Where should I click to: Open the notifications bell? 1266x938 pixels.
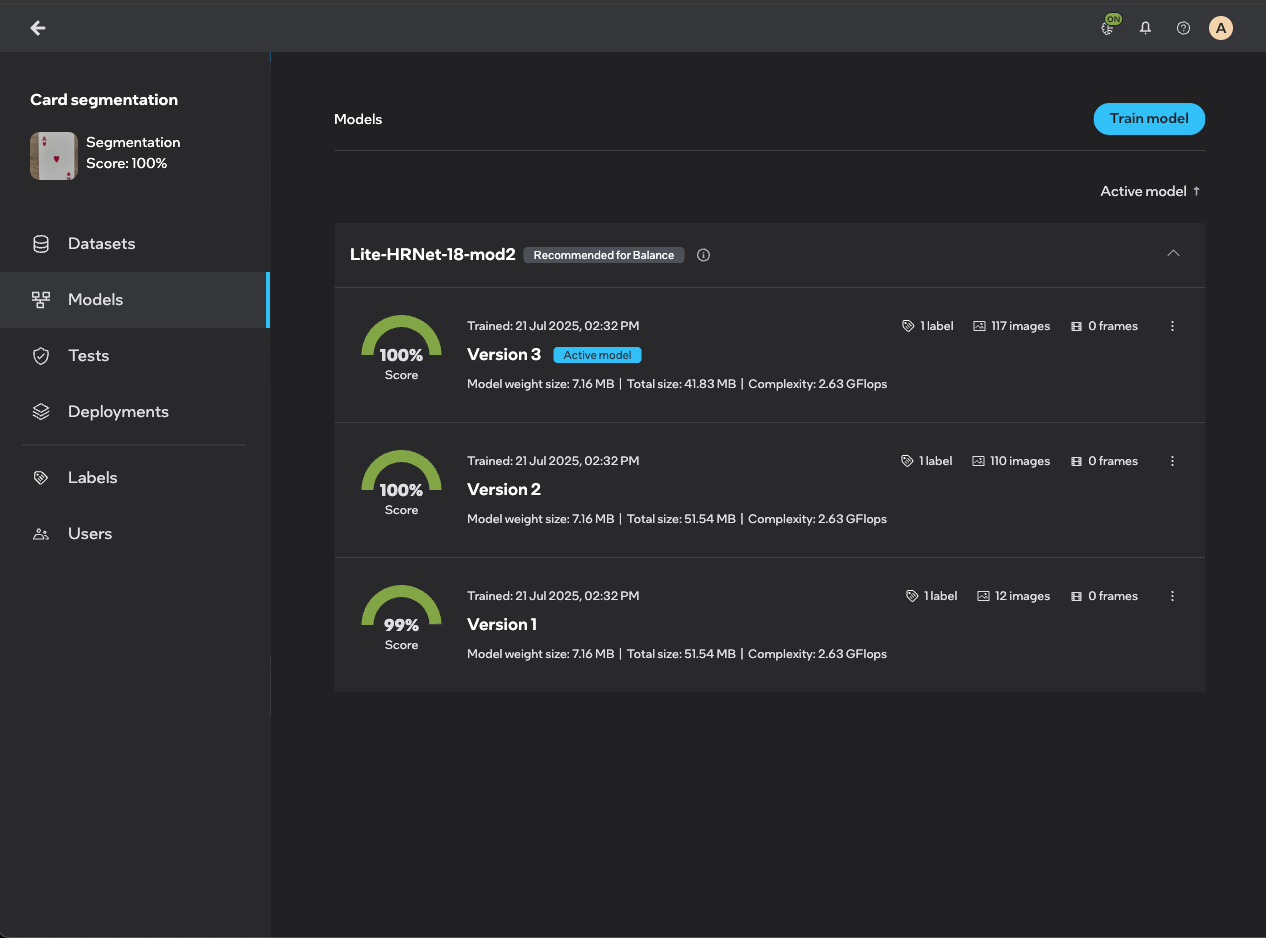(x=1146, y=28)
